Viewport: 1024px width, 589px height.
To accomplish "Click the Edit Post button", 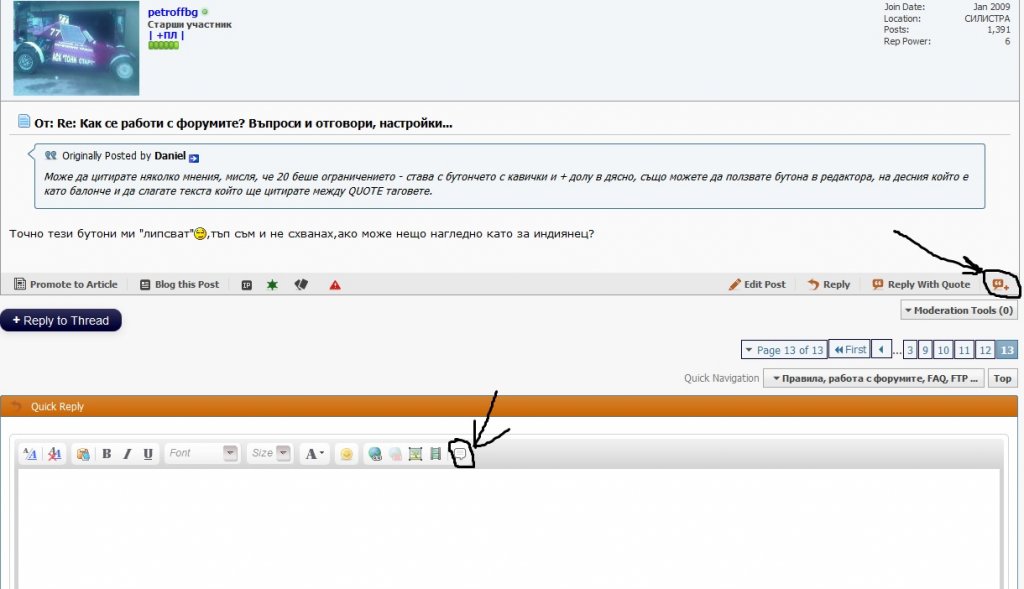I will point(758,284).
